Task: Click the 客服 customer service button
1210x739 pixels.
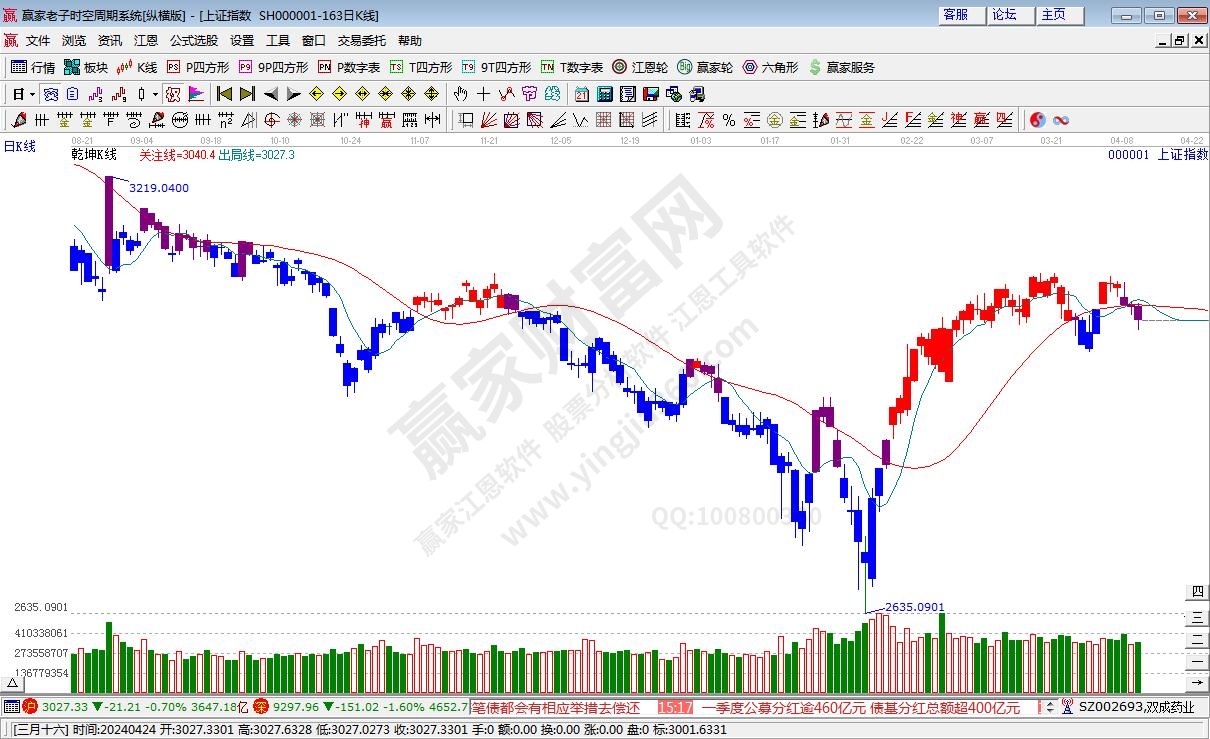Action: click(x=955, y=15)
